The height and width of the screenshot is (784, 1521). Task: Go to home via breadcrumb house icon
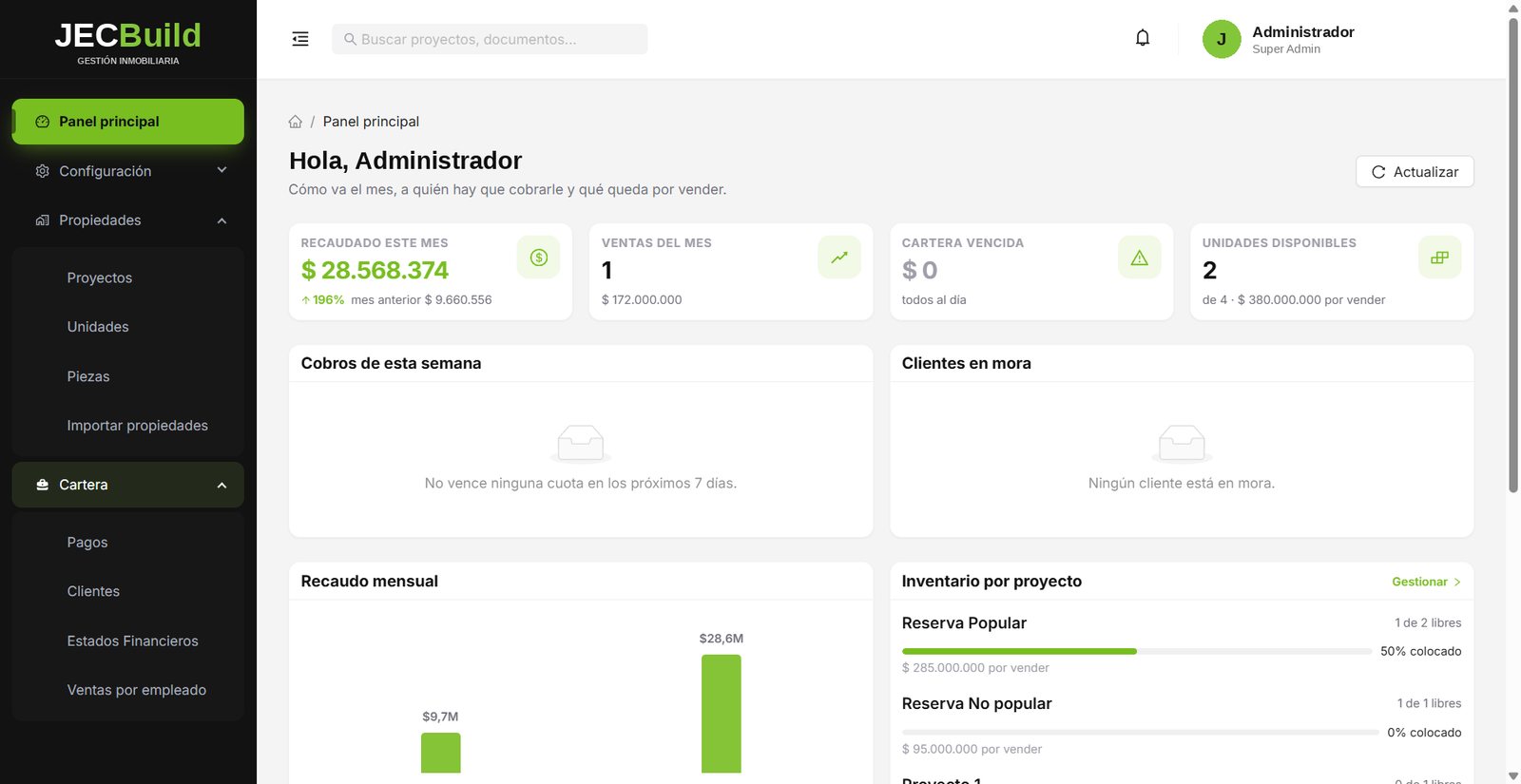click(296, 122)
